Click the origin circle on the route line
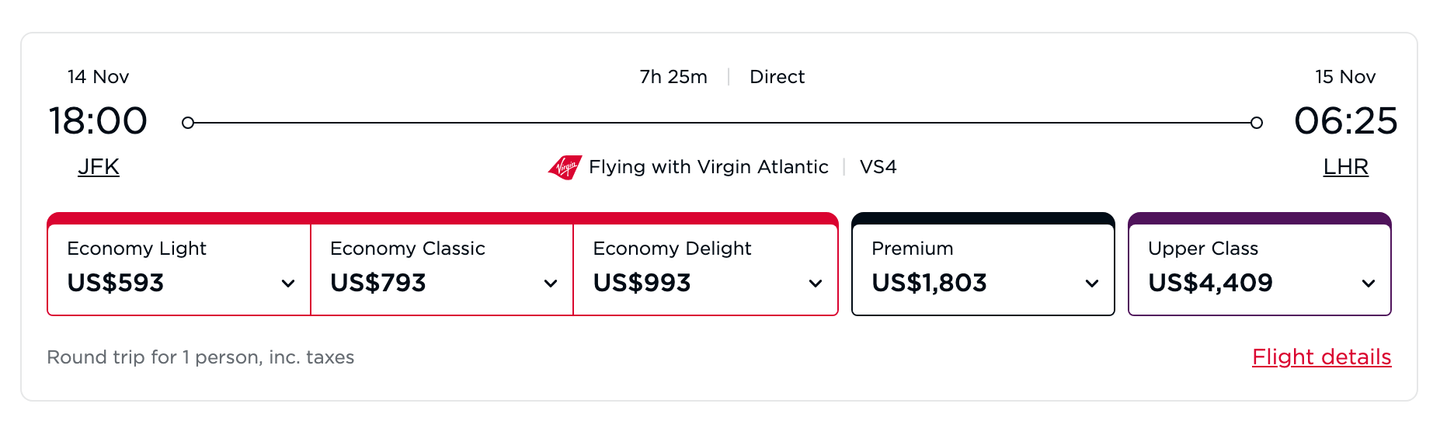 point(188,123)
